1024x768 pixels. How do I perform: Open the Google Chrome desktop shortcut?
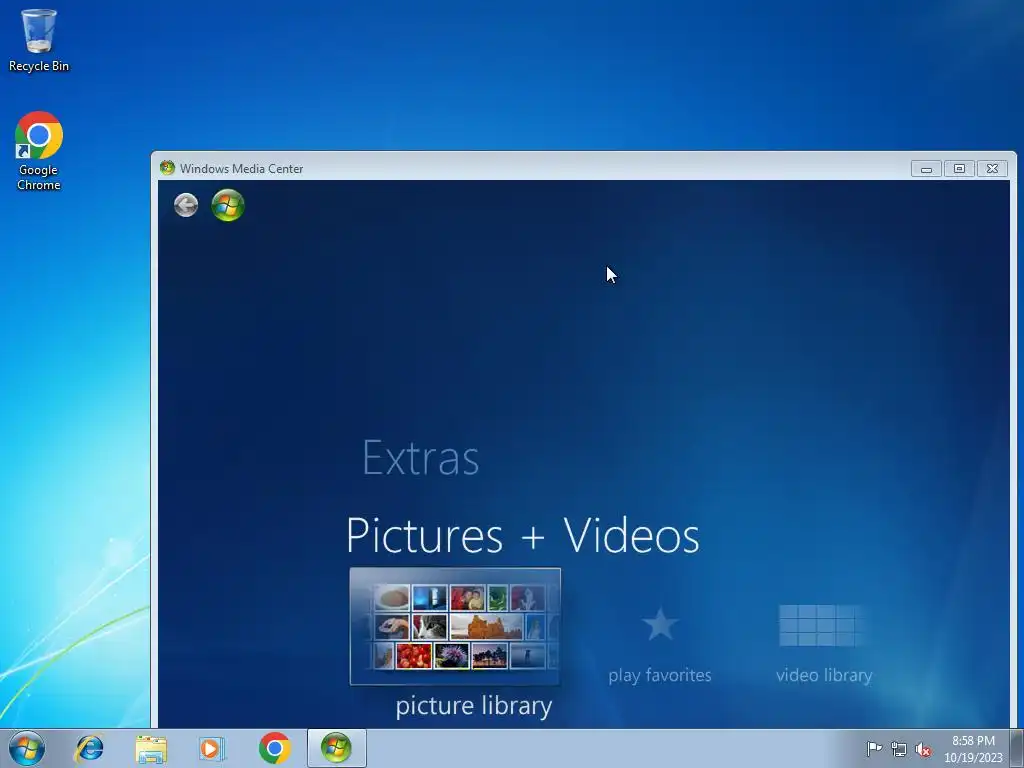[x=39, y=151]
